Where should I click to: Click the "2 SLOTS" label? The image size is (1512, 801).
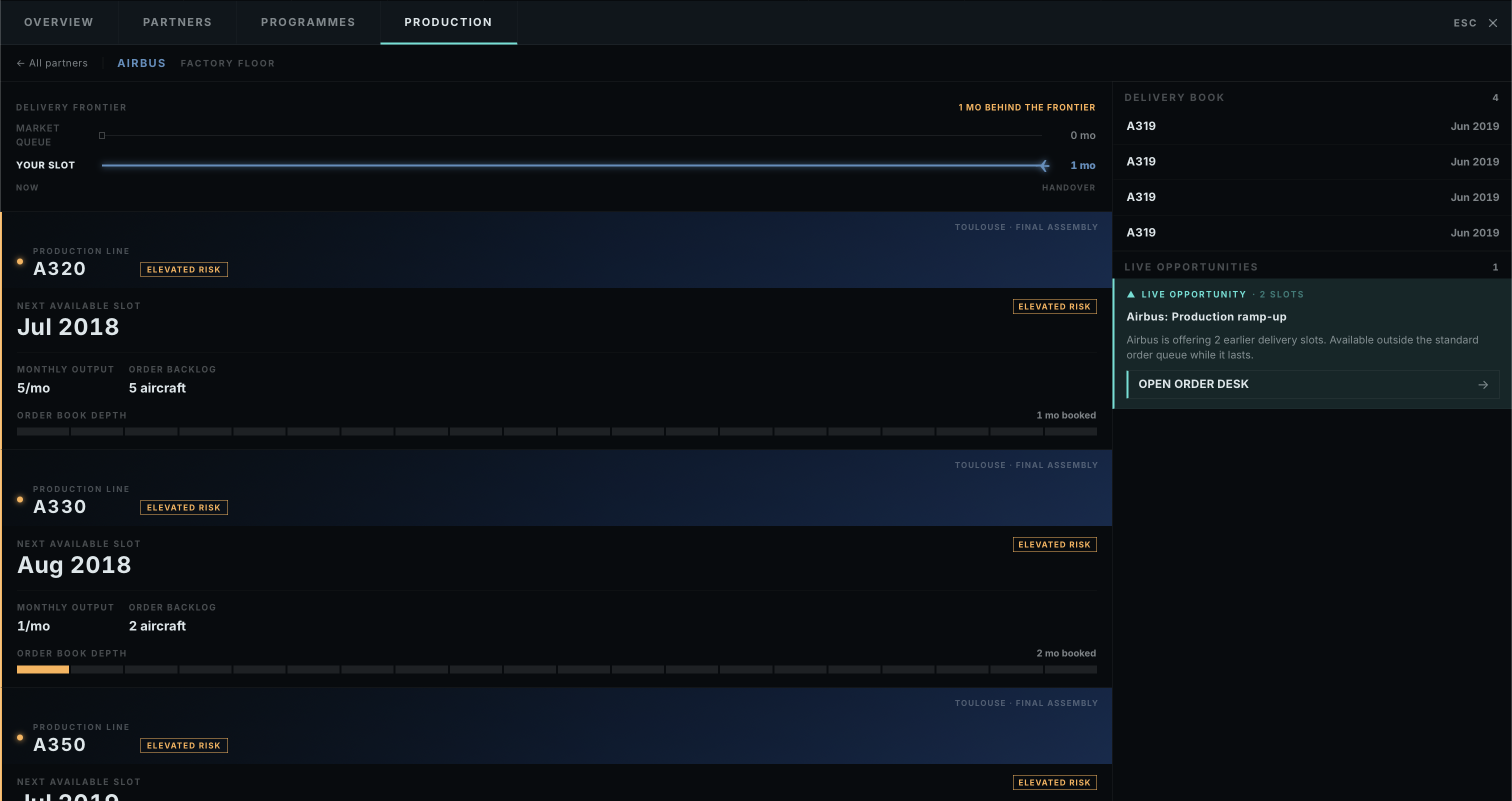coord(1281,294)
